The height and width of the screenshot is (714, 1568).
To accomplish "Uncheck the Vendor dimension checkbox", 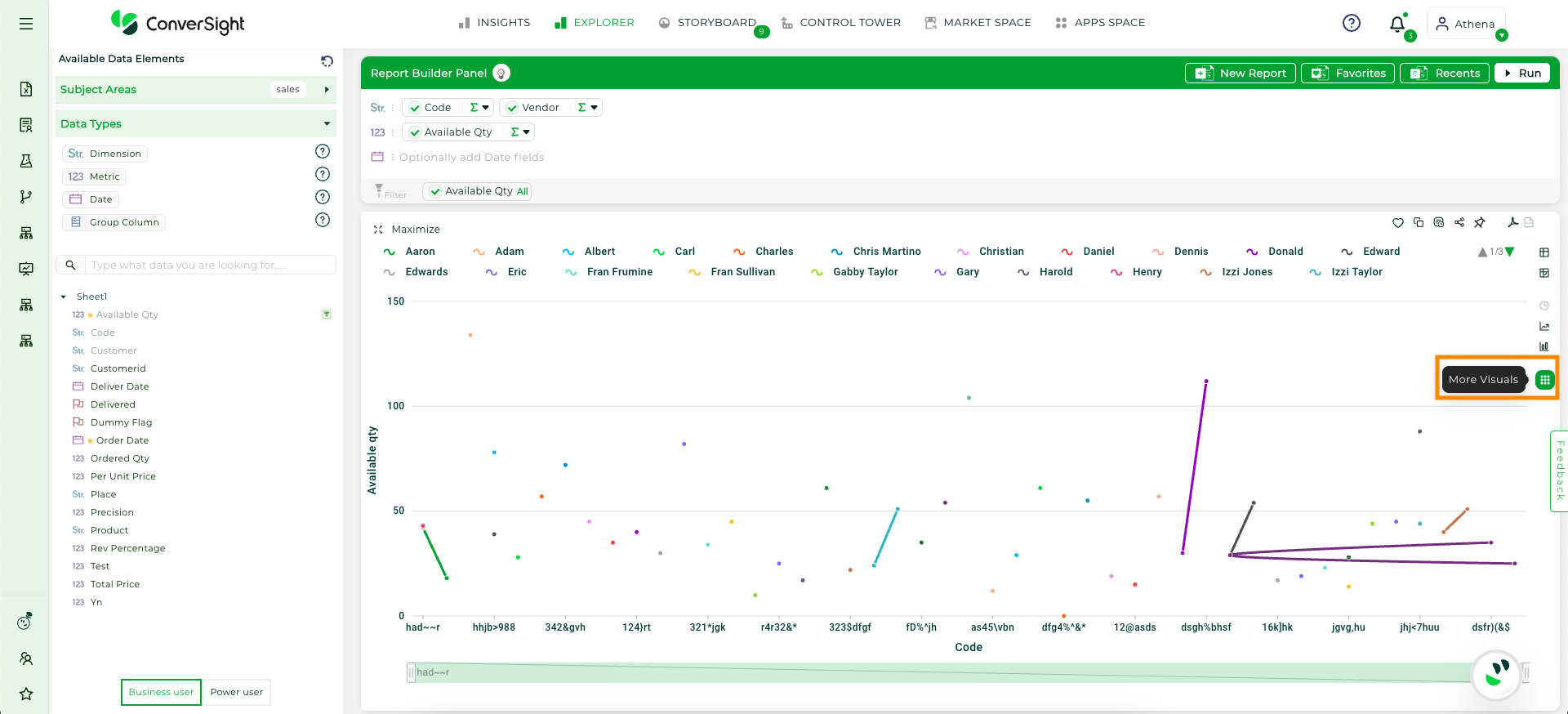I will coord(512,108).
